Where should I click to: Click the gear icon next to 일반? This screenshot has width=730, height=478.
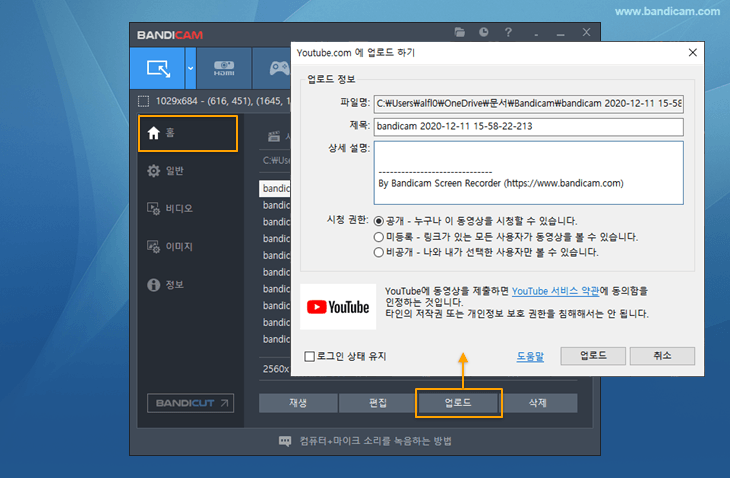coord(154,171)
